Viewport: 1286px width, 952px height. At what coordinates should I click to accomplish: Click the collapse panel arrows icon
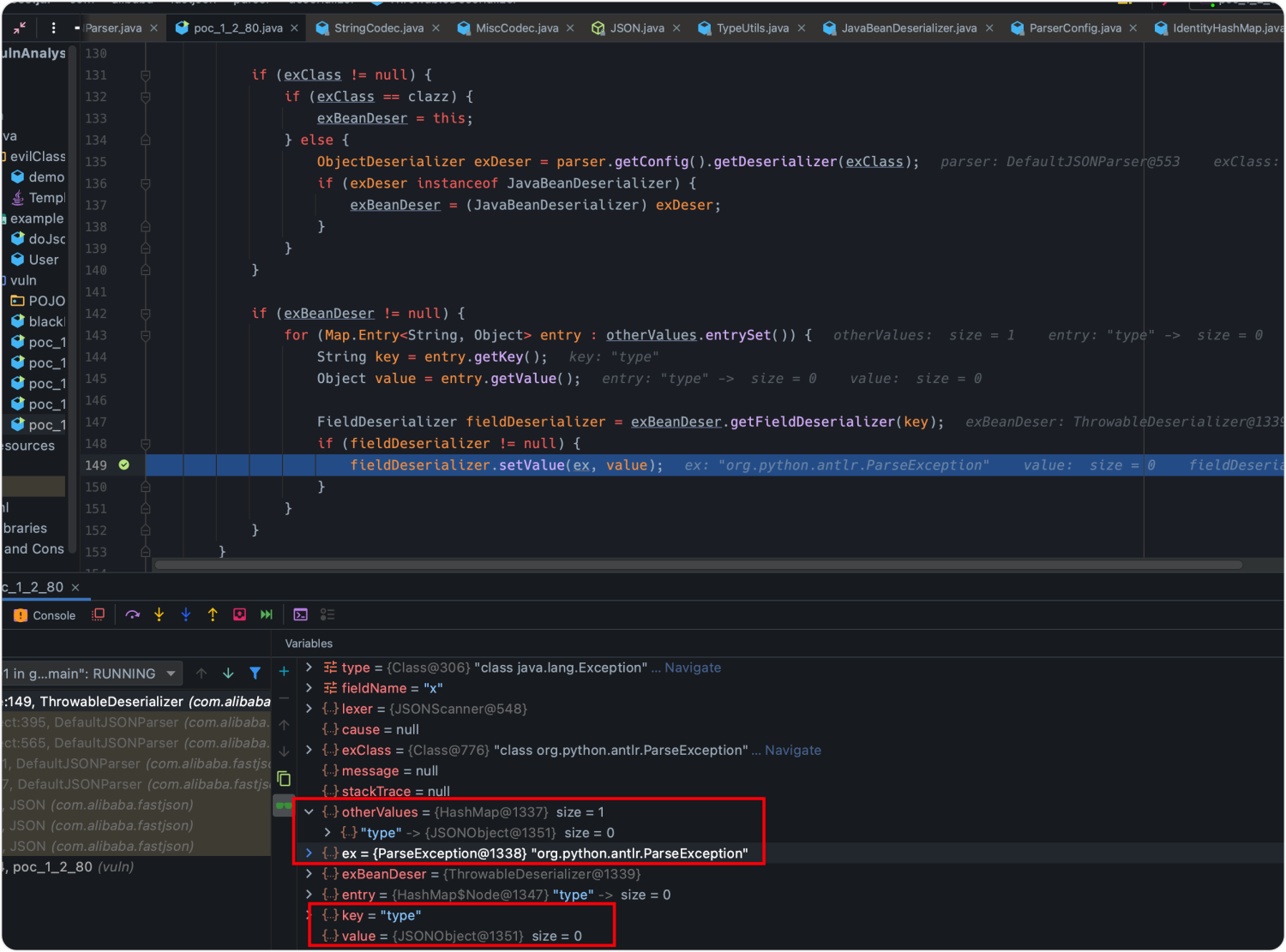[19, 28]
